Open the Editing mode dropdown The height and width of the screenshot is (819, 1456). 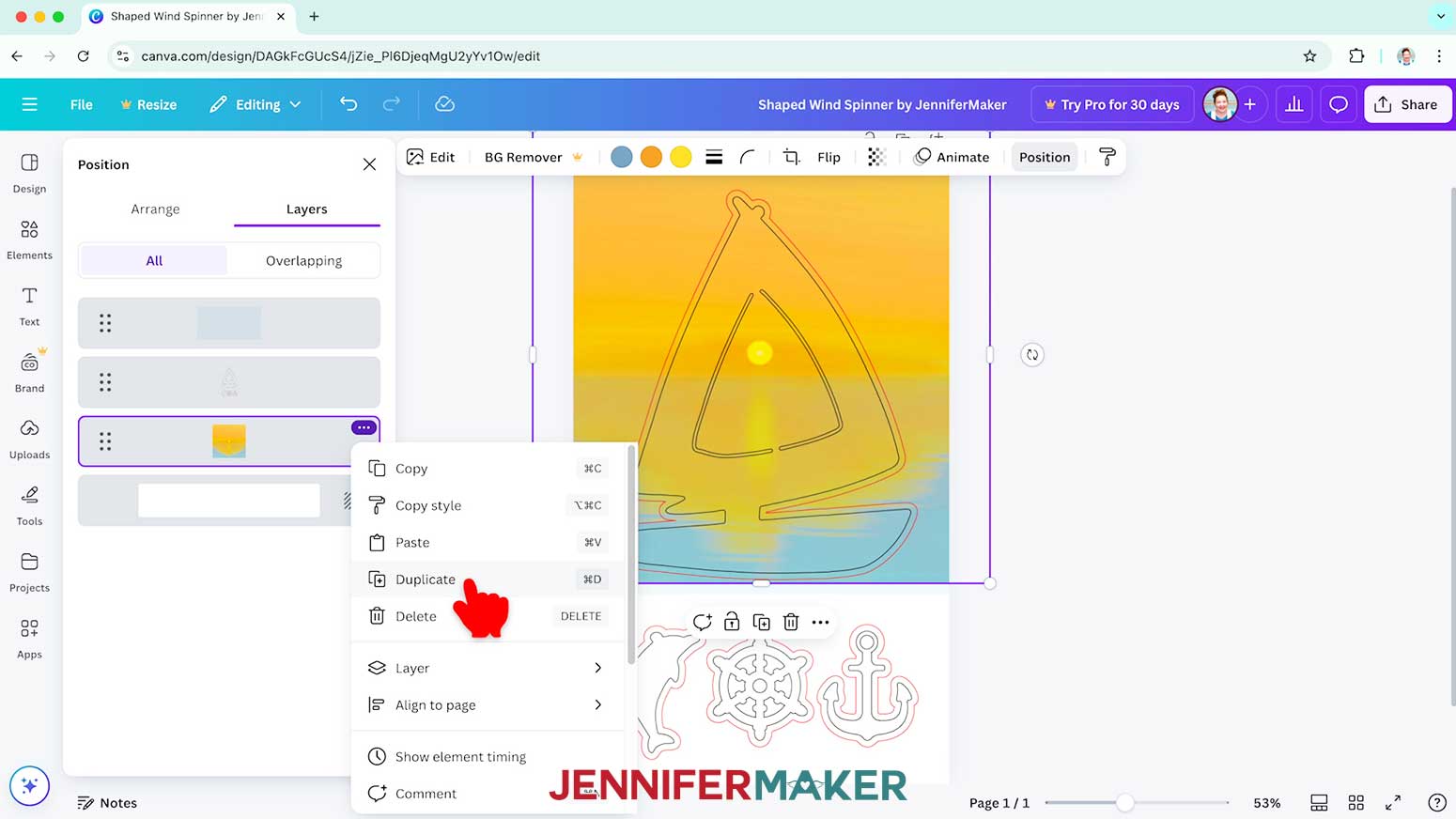point(256,104)
